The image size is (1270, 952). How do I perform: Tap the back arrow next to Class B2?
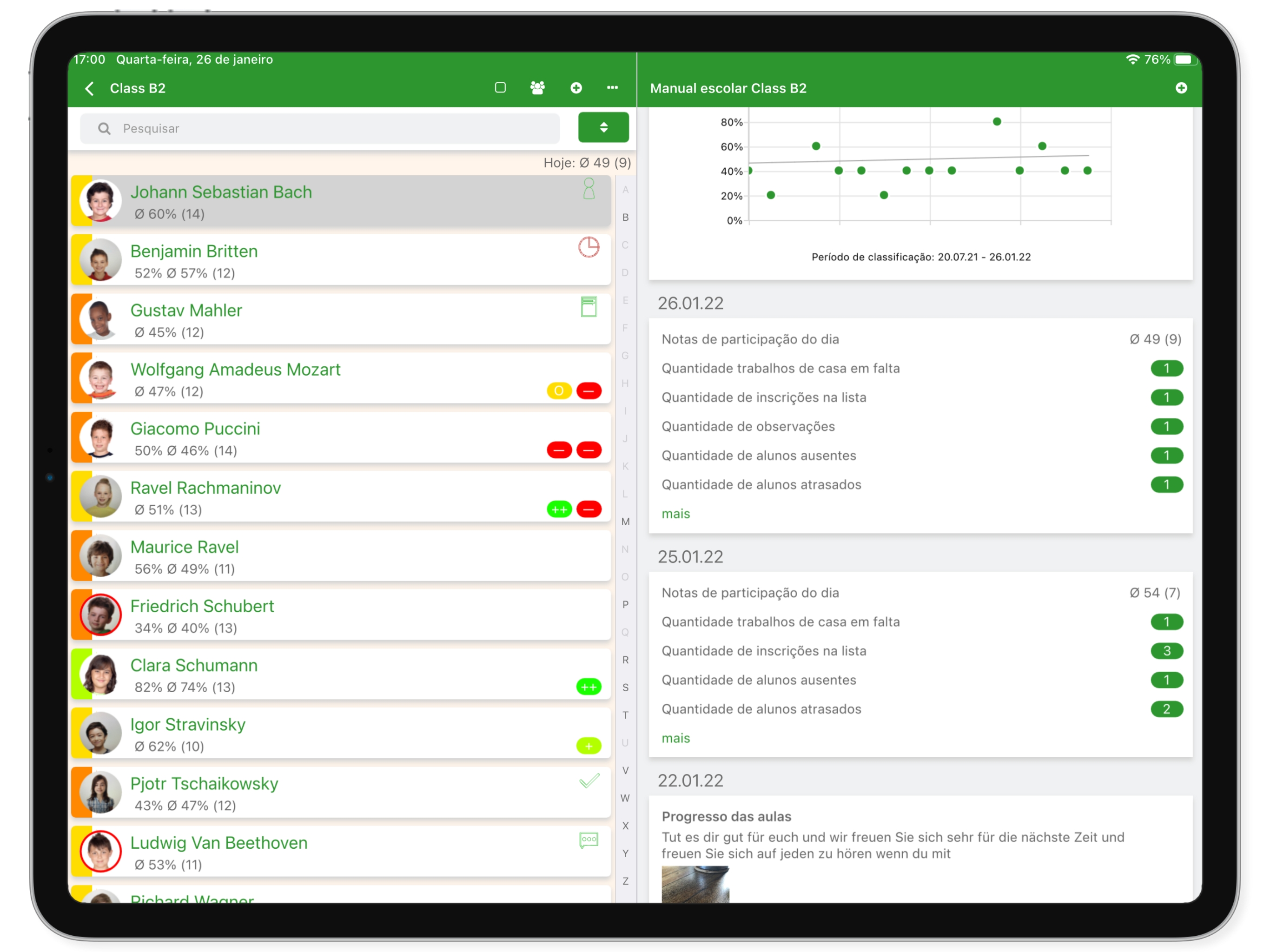pos(90,88)
